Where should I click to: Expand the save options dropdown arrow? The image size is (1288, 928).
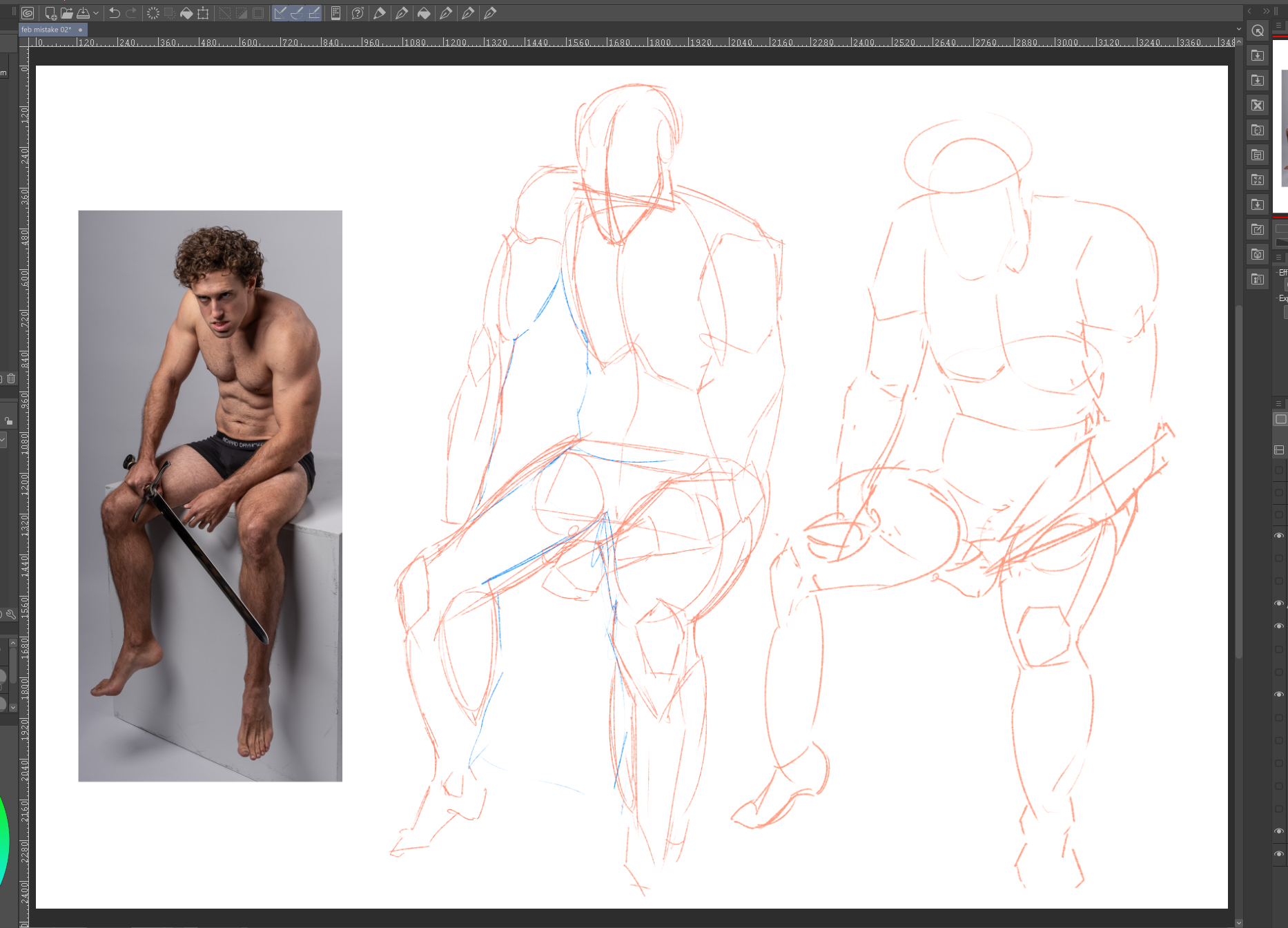click(96, 13)
